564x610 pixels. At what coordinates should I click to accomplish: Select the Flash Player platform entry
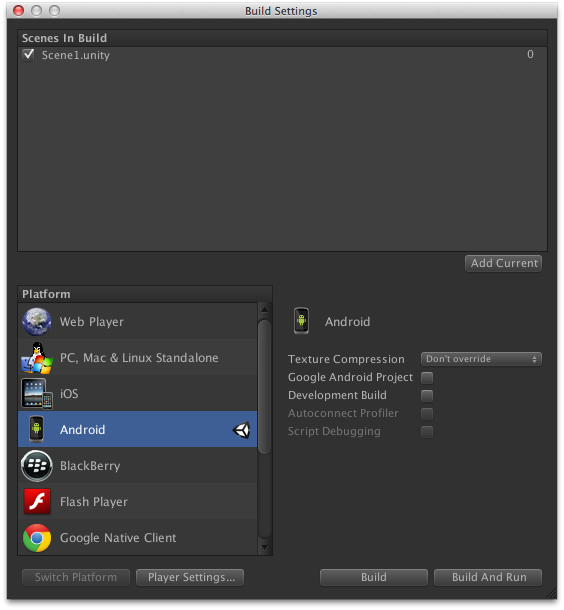[x=138, y=501]
